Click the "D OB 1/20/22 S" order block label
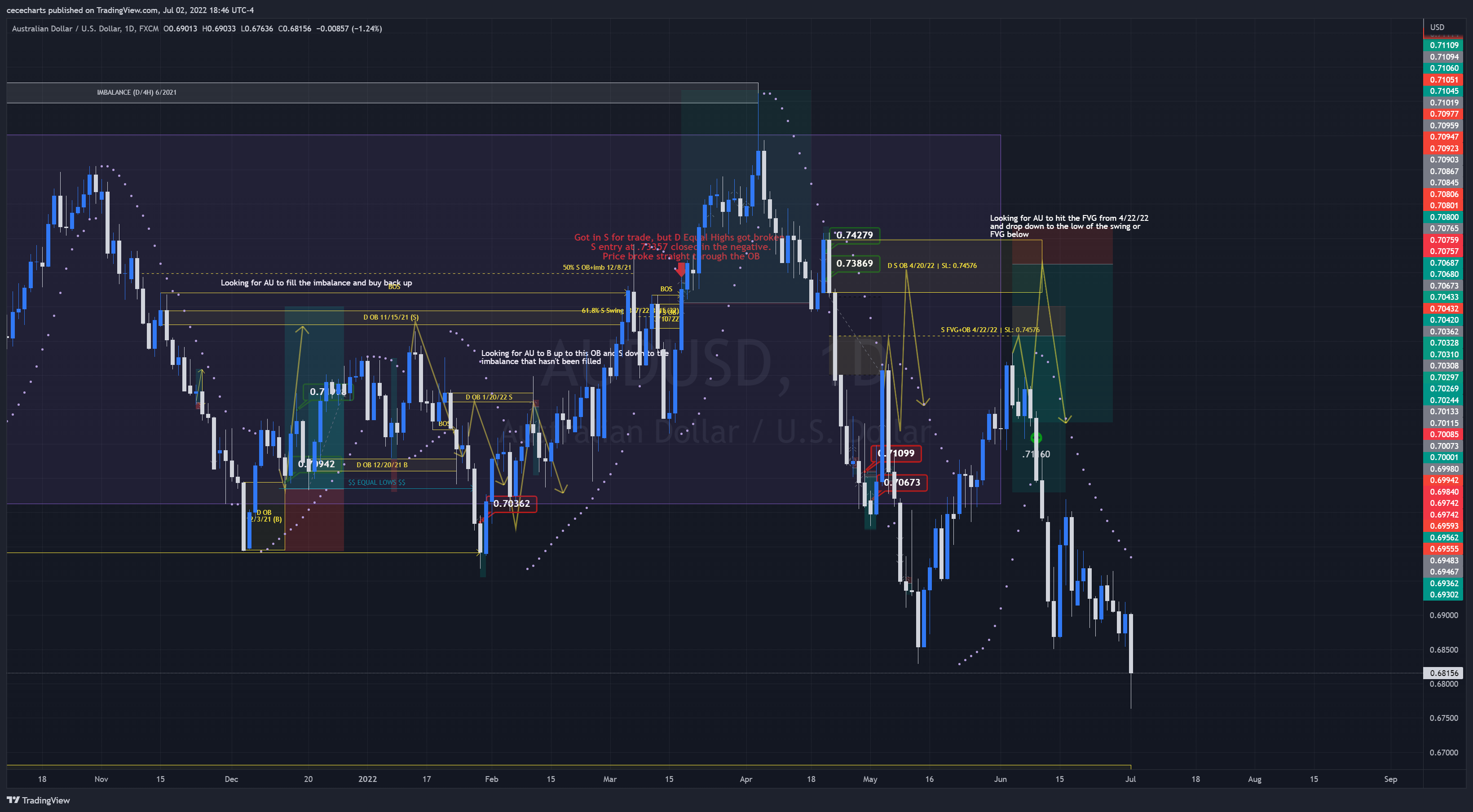This screenshot has width=1473, height=812. [x=489, y=396]
